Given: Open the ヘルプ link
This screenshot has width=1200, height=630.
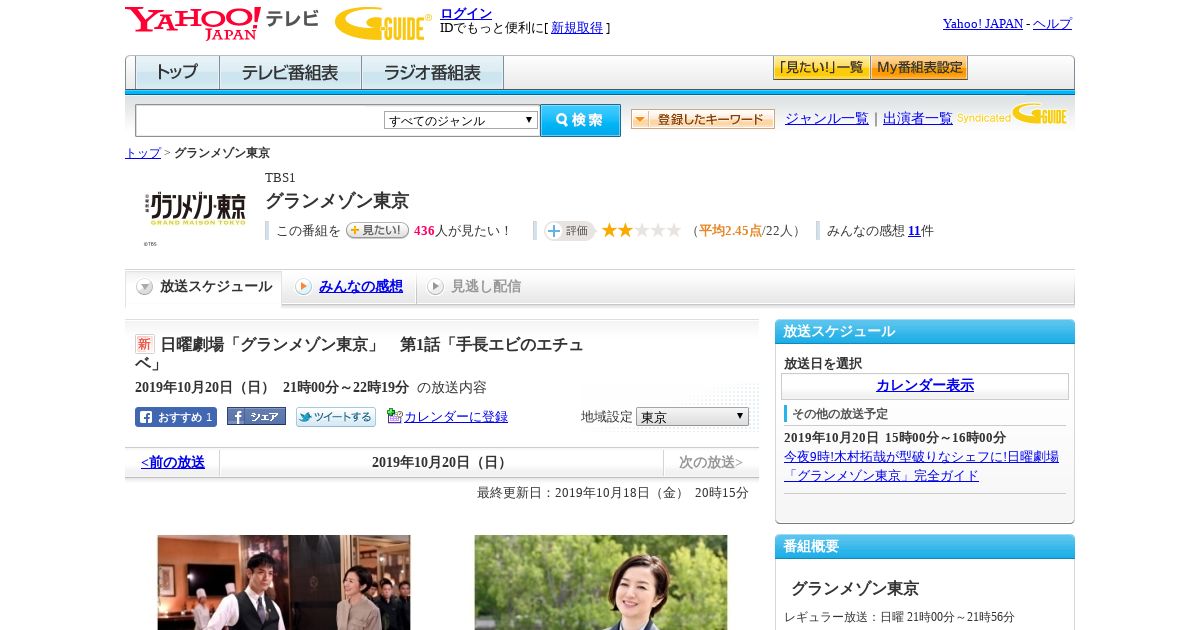Looking at the screenshot, I should click(1052, 23).
